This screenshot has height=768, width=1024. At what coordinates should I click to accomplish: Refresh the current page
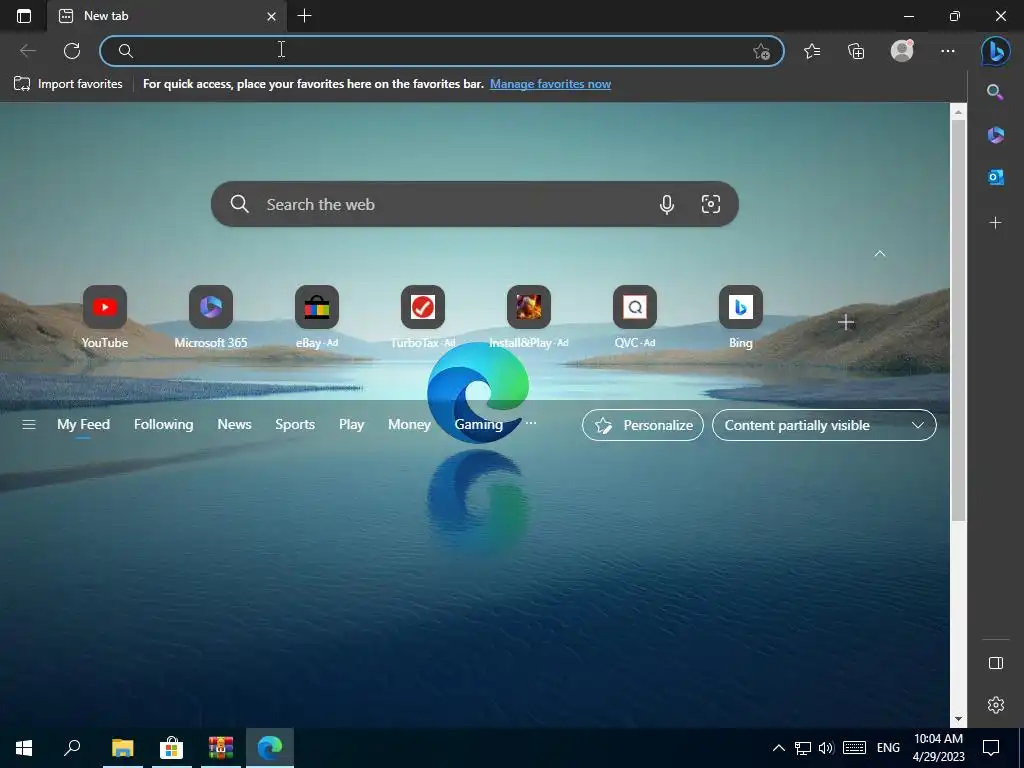pos(72,51)
